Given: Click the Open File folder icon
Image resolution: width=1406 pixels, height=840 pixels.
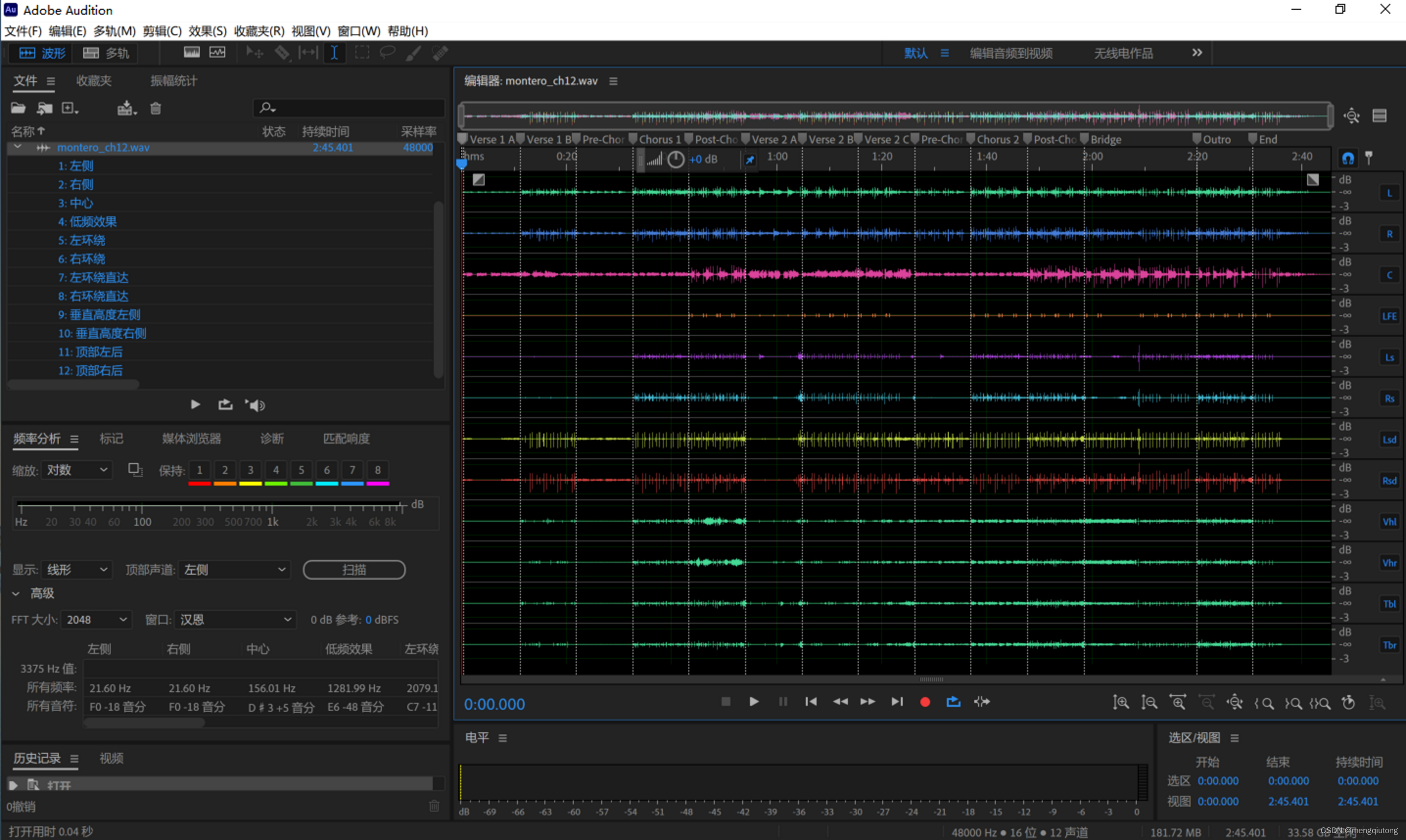Looking at the screenshot, I should pos(18,108).
